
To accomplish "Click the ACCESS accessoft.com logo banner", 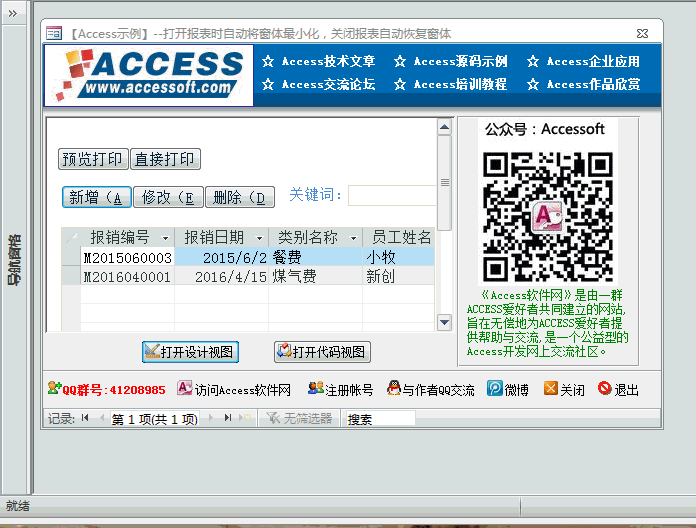I will pyautogui.click(x=149, y=75).
